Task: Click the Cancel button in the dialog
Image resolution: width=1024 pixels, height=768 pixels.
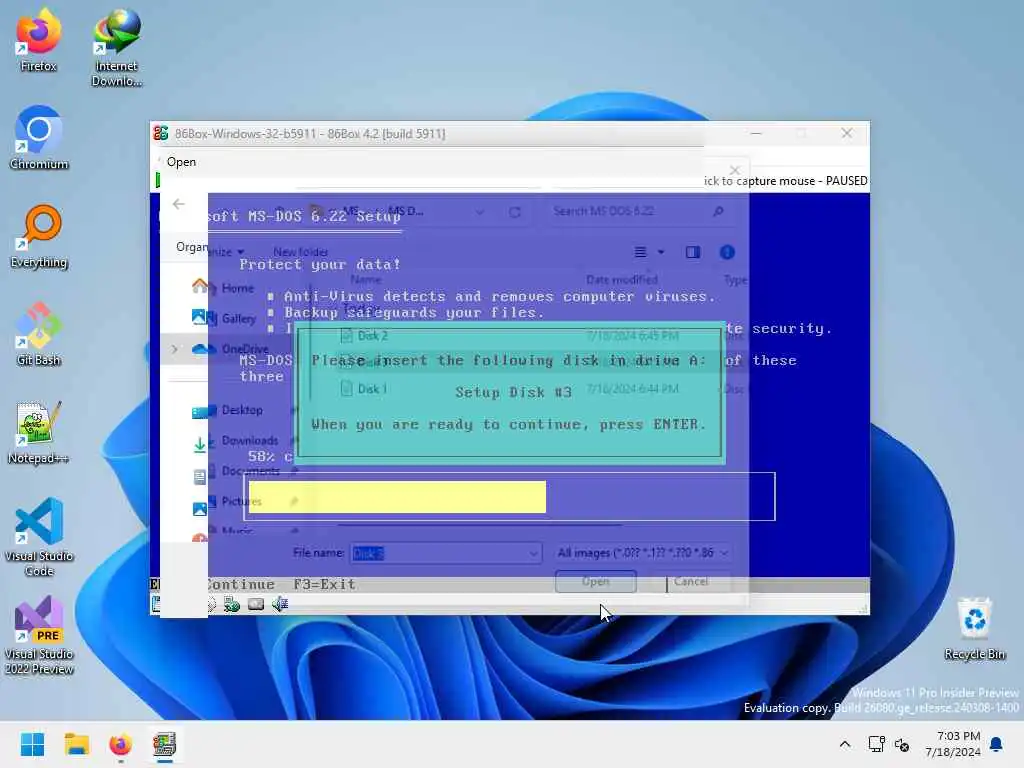Action: coord(691,581)
